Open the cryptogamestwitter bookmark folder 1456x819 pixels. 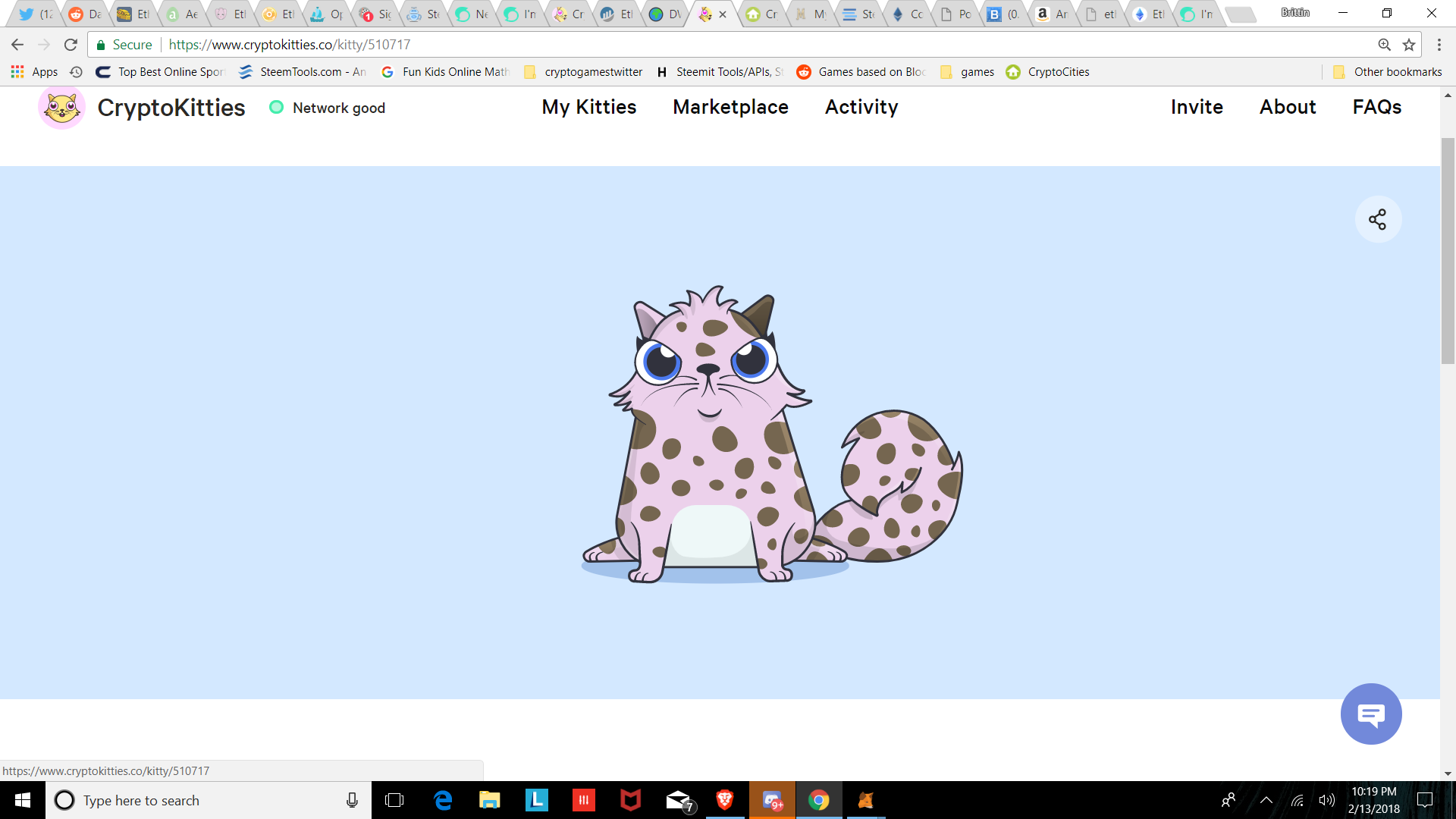(x=583, y=72)
